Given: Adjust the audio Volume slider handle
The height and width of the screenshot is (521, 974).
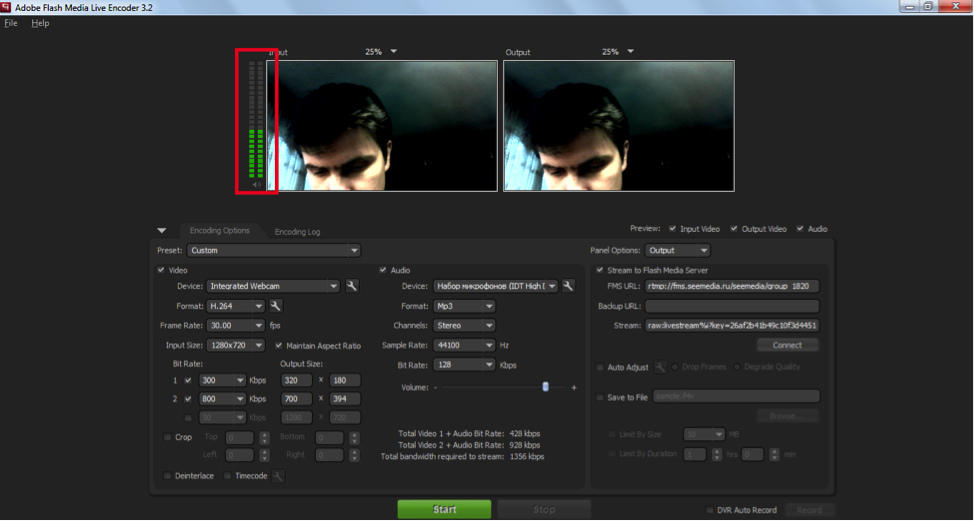Looking at the screenshot, I should coord(545,387).
